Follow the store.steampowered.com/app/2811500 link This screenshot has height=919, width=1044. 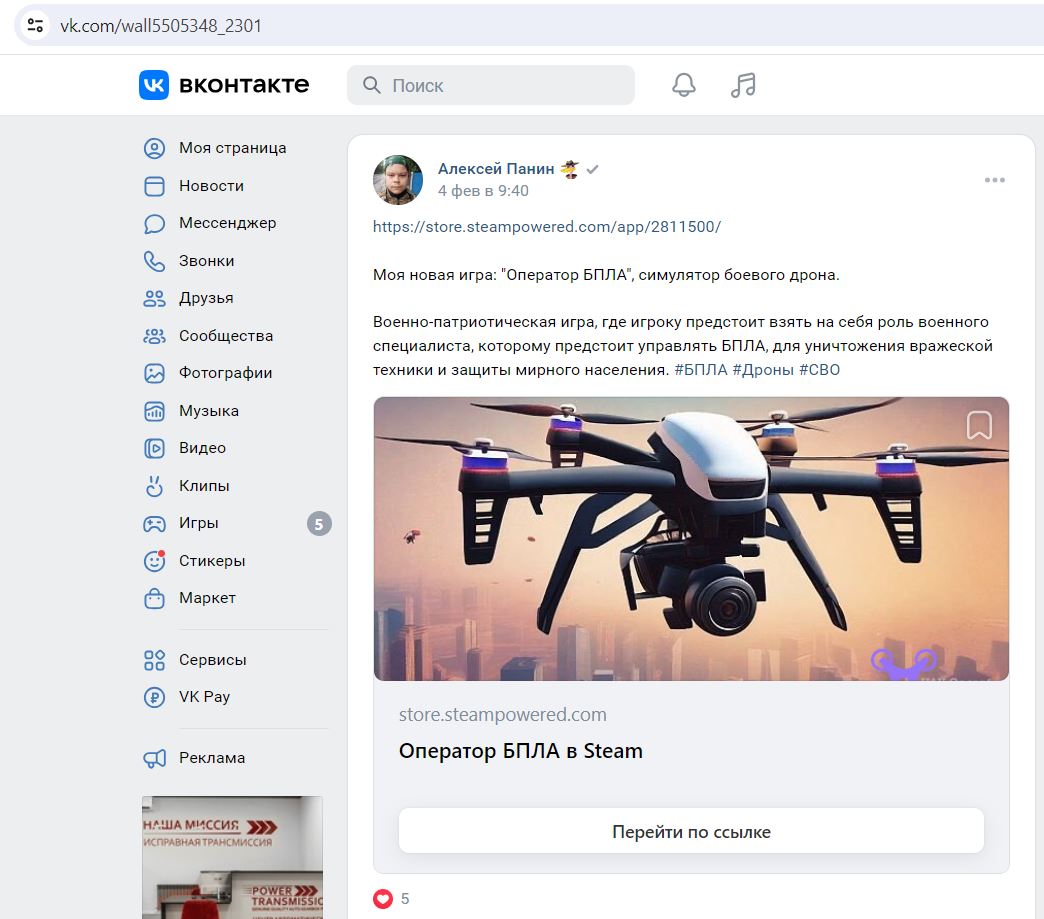click(547, 226)
